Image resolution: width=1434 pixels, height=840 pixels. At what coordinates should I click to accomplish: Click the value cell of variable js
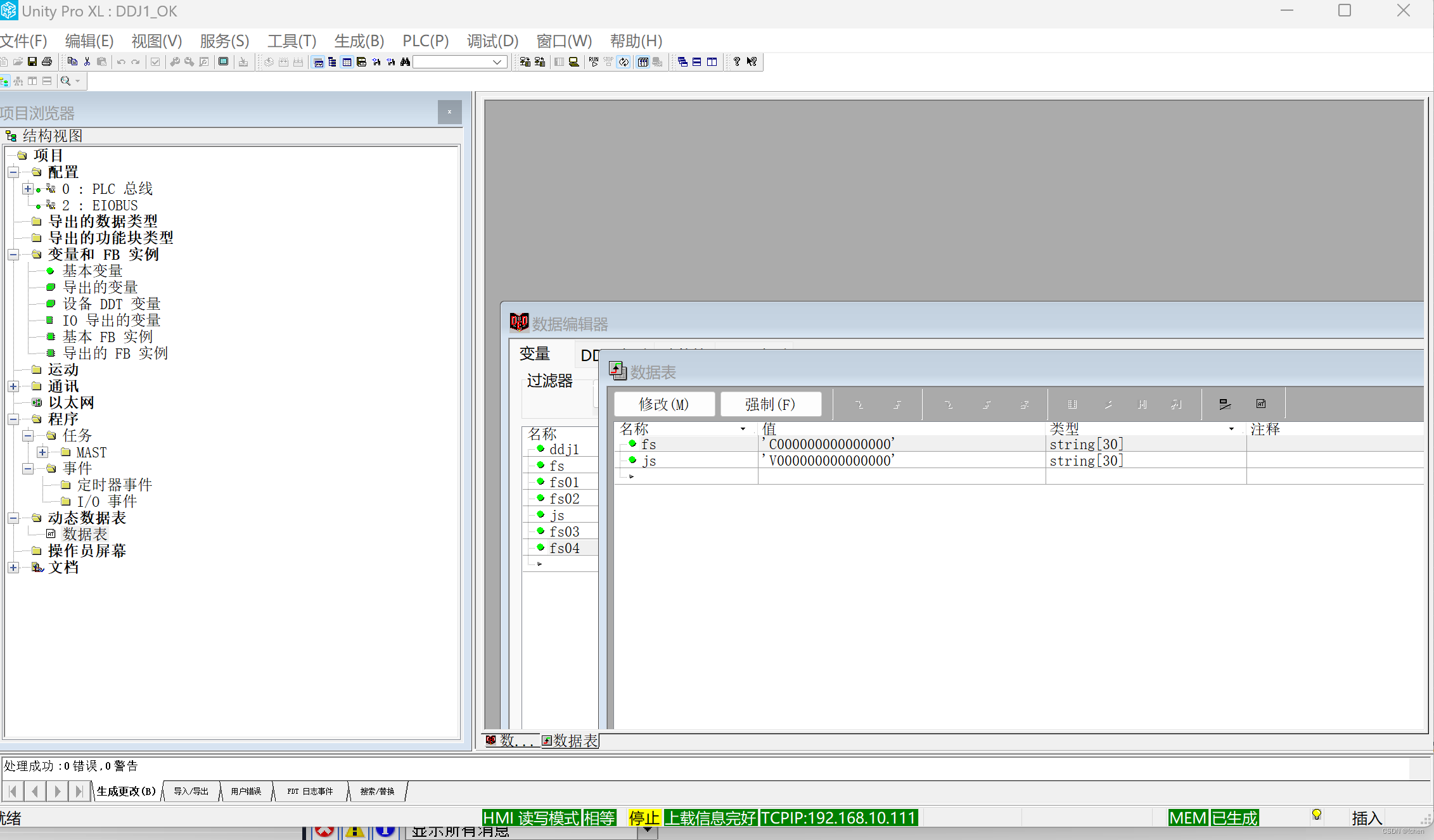point(900,461)
